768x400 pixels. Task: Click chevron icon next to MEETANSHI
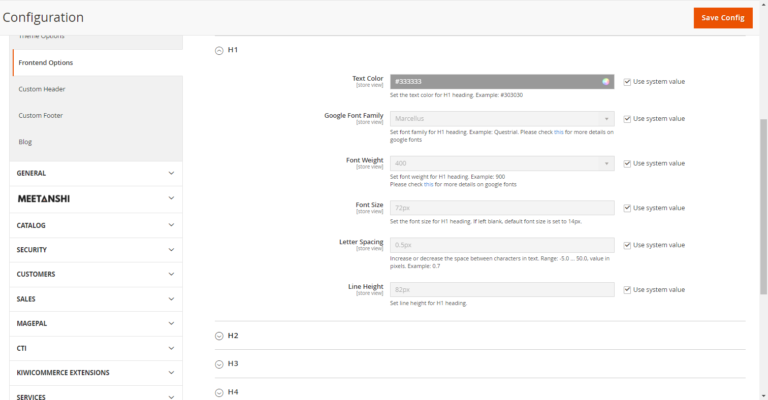click(171, 199)
